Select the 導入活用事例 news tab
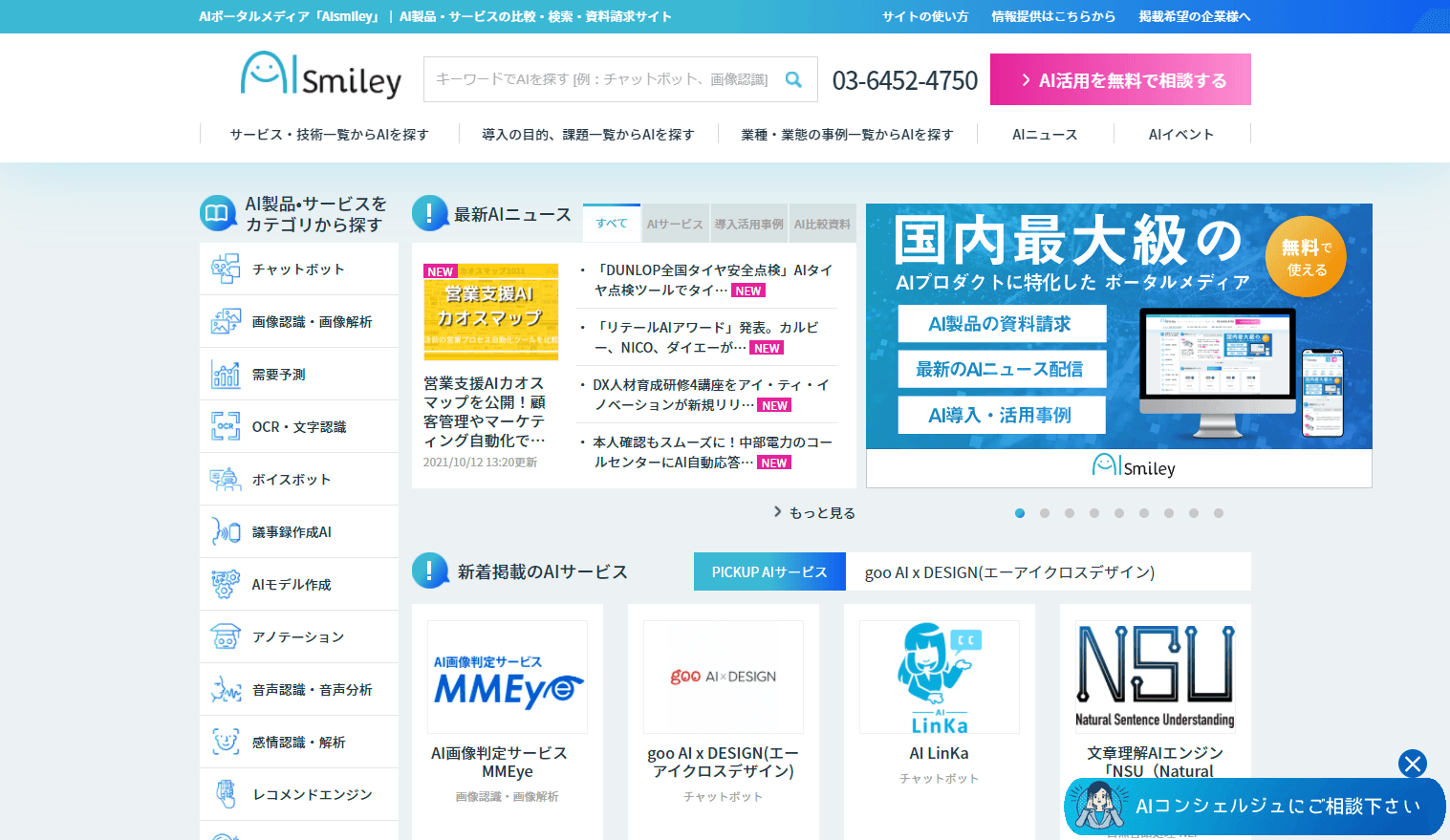Image resolution: width=1450 pixels, height=840 pixels. 748,224
